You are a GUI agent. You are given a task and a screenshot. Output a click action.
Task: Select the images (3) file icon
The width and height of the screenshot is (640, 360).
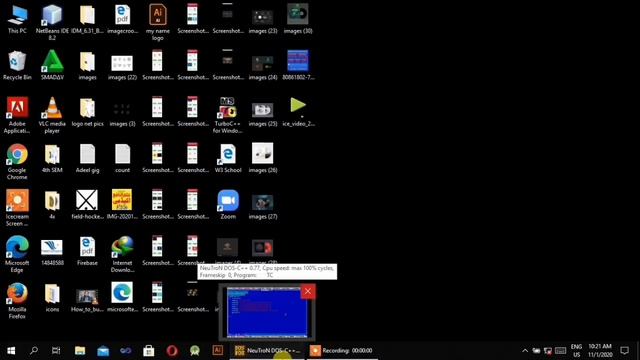click(x=122, y=112)
